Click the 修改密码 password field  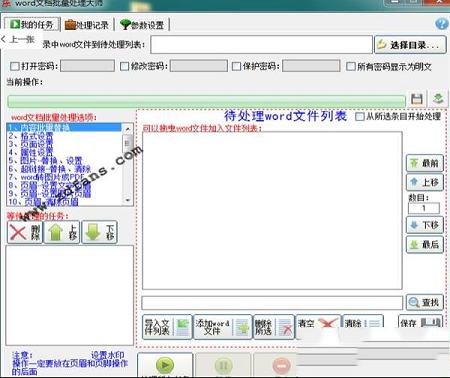[x=199, y=66]
